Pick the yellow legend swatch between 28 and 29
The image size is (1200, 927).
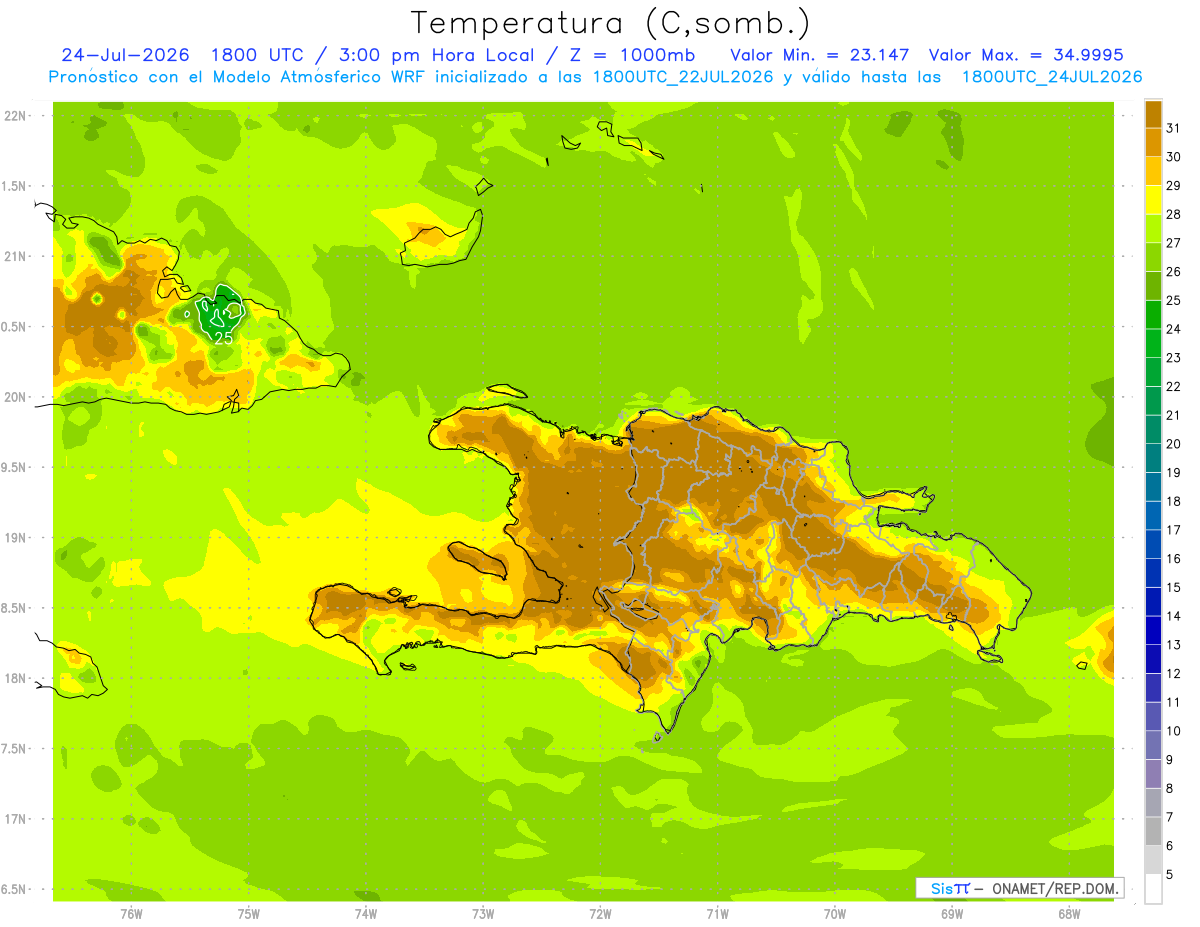[1153, 200]
